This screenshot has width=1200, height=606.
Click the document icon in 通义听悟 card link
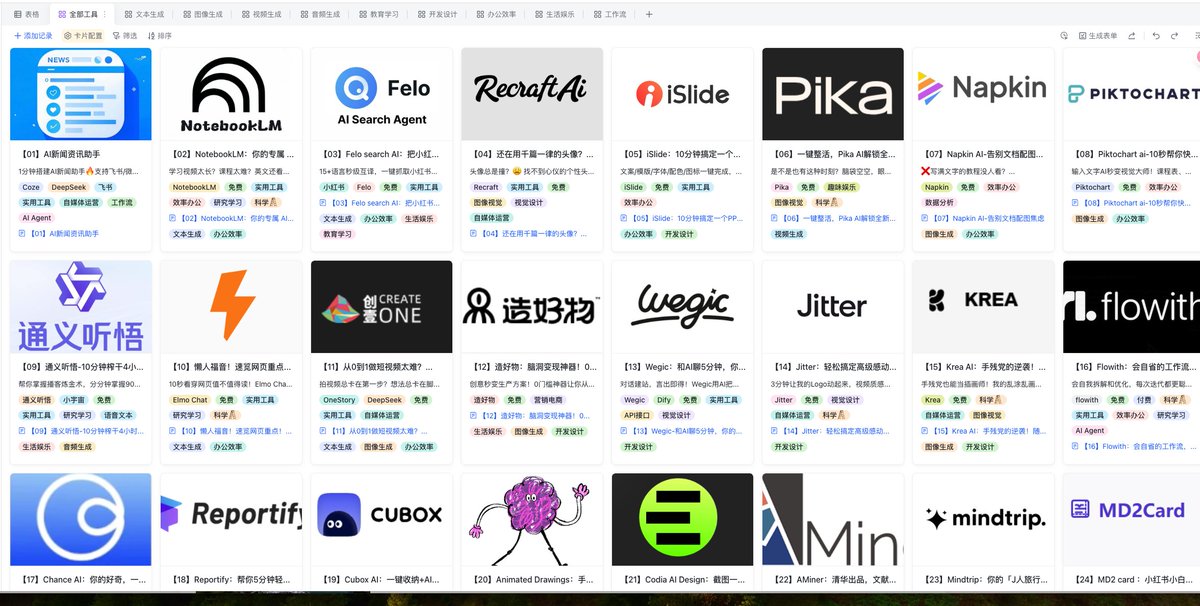[22, 431]
